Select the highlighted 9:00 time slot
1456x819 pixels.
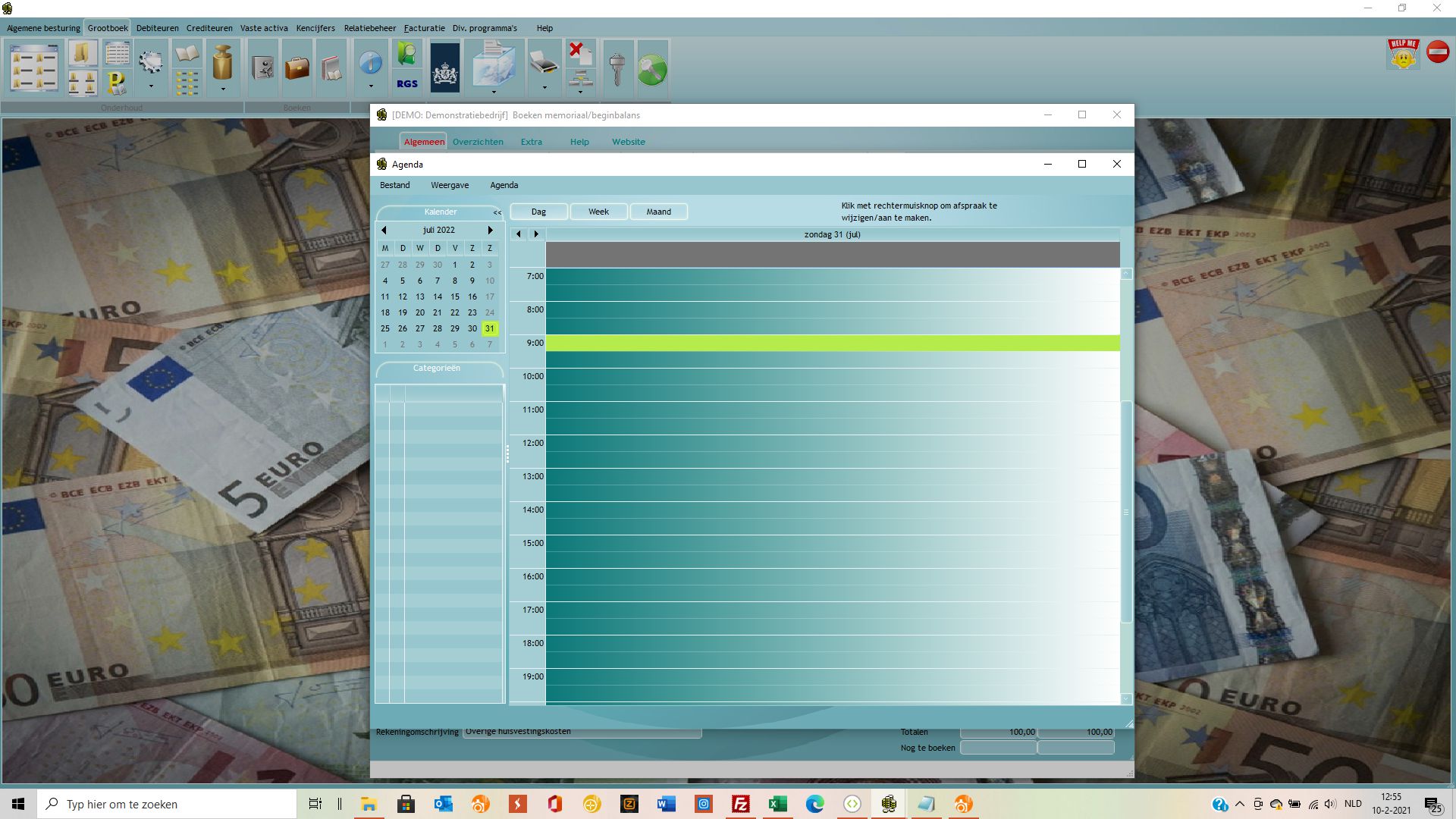click(x=833, y=343)
